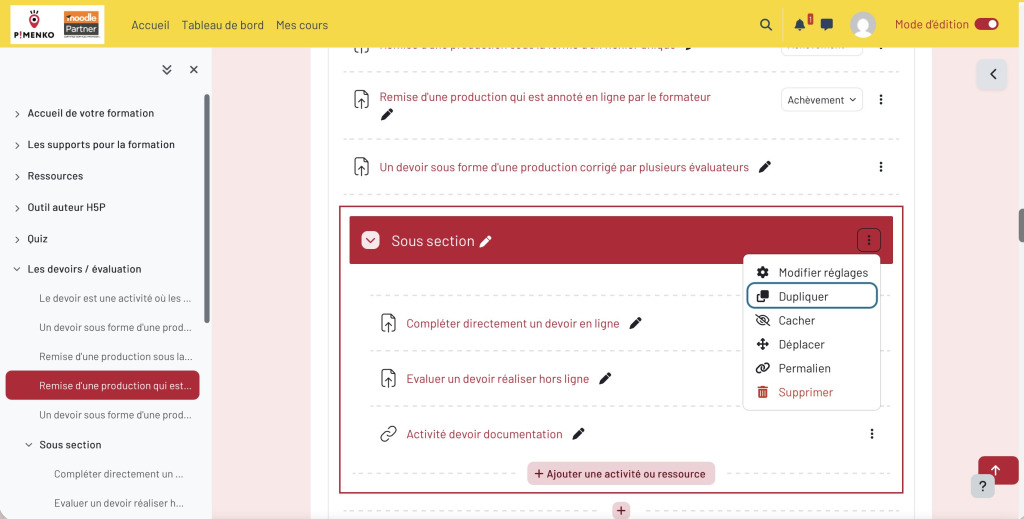This screenshot has width=1024, height=519.
Task: Click assignment icon of 'plusieurs évaluateurs' devoir
Action: click(361, 166)
